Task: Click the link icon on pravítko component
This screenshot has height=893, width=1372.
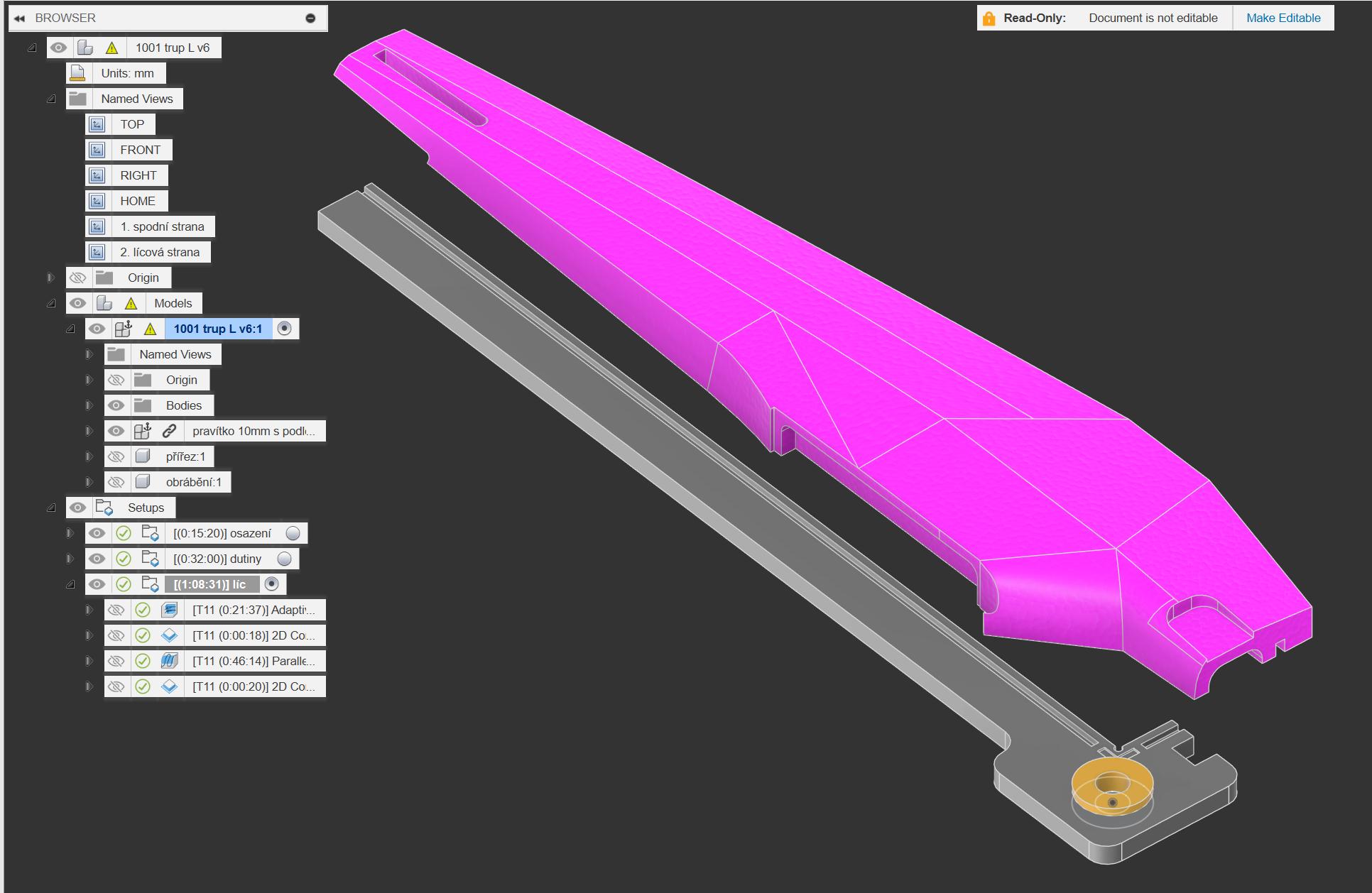Action: (169, 431)
